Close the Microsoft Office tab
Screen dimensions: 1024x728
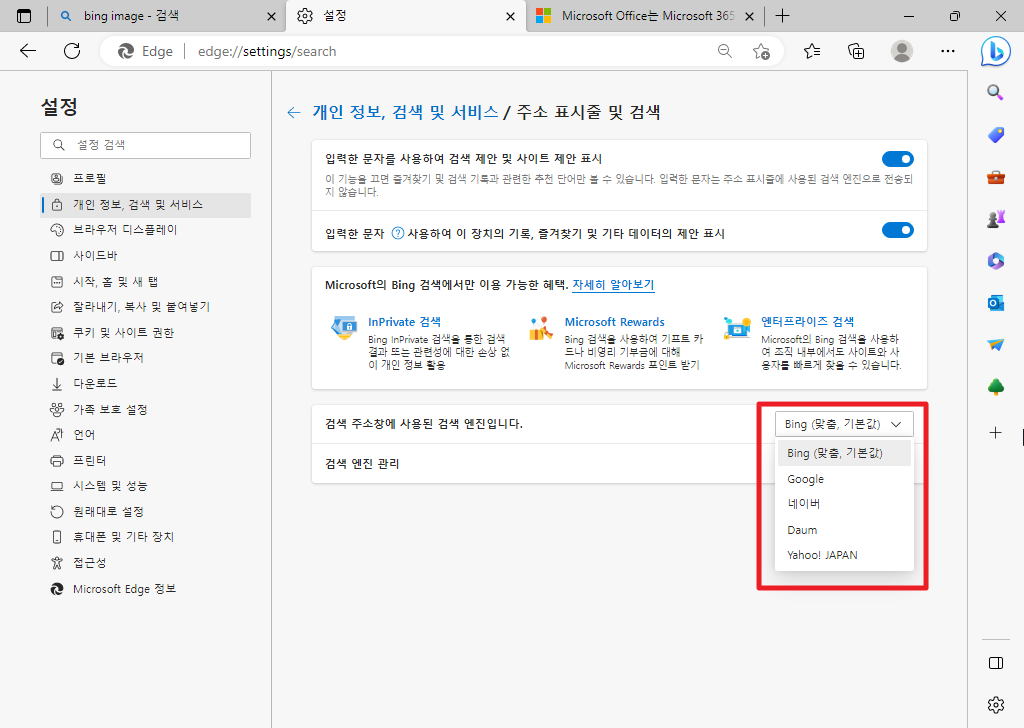(x=750, y=17)
